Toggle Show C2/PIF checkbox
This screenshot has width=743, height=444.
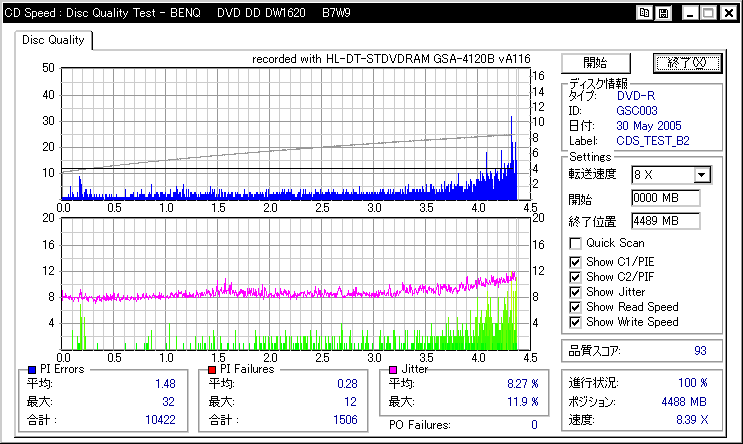[575, 277]
